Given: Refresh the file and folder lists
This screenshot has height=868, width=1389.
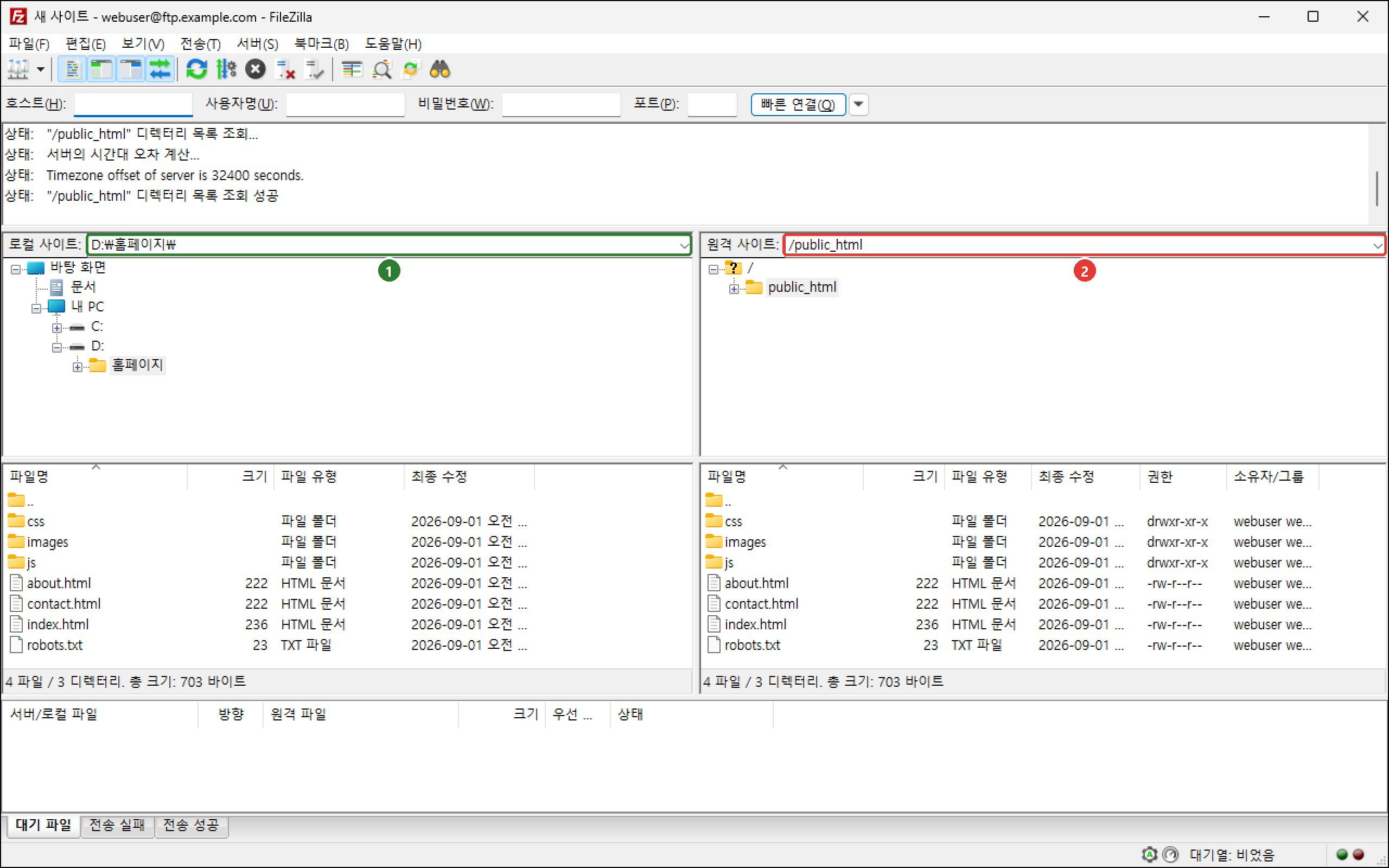Looking at the screenshot, I should pyautogui.click(x=196, y=70).
